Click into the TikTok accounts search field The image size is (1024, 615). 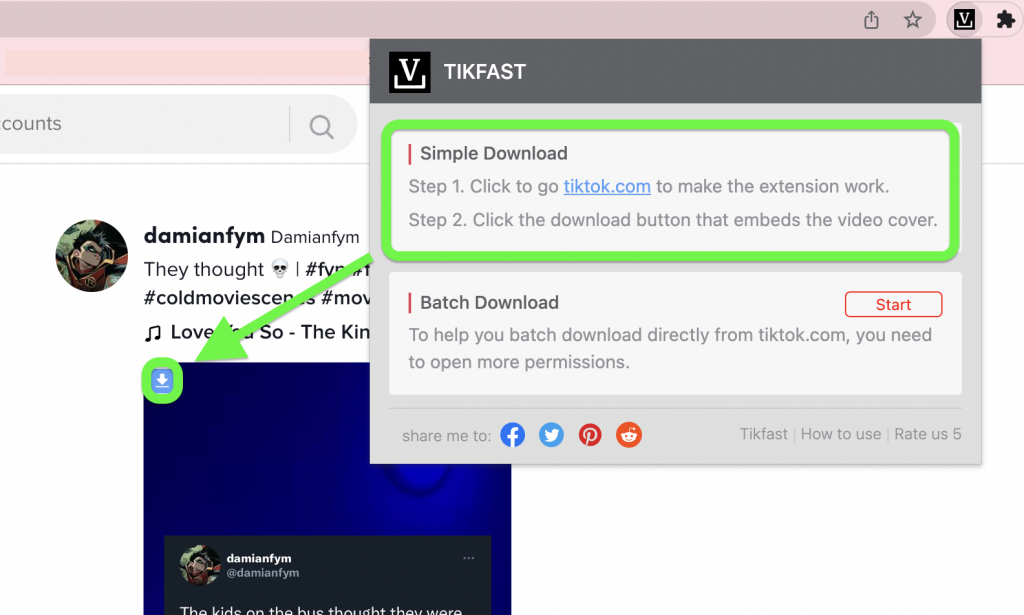144,124
